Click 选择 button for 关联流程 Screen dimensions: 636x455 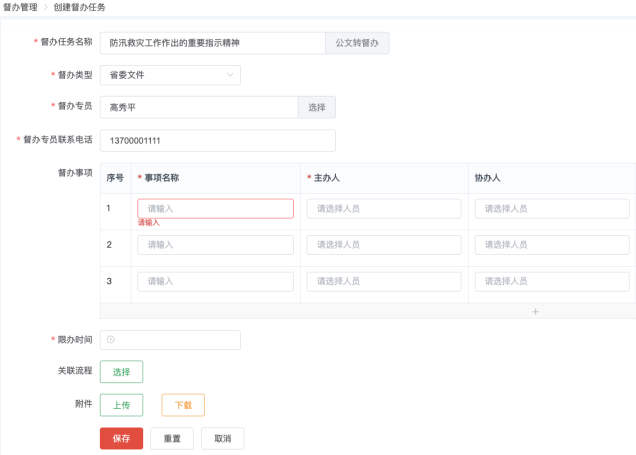121,372
